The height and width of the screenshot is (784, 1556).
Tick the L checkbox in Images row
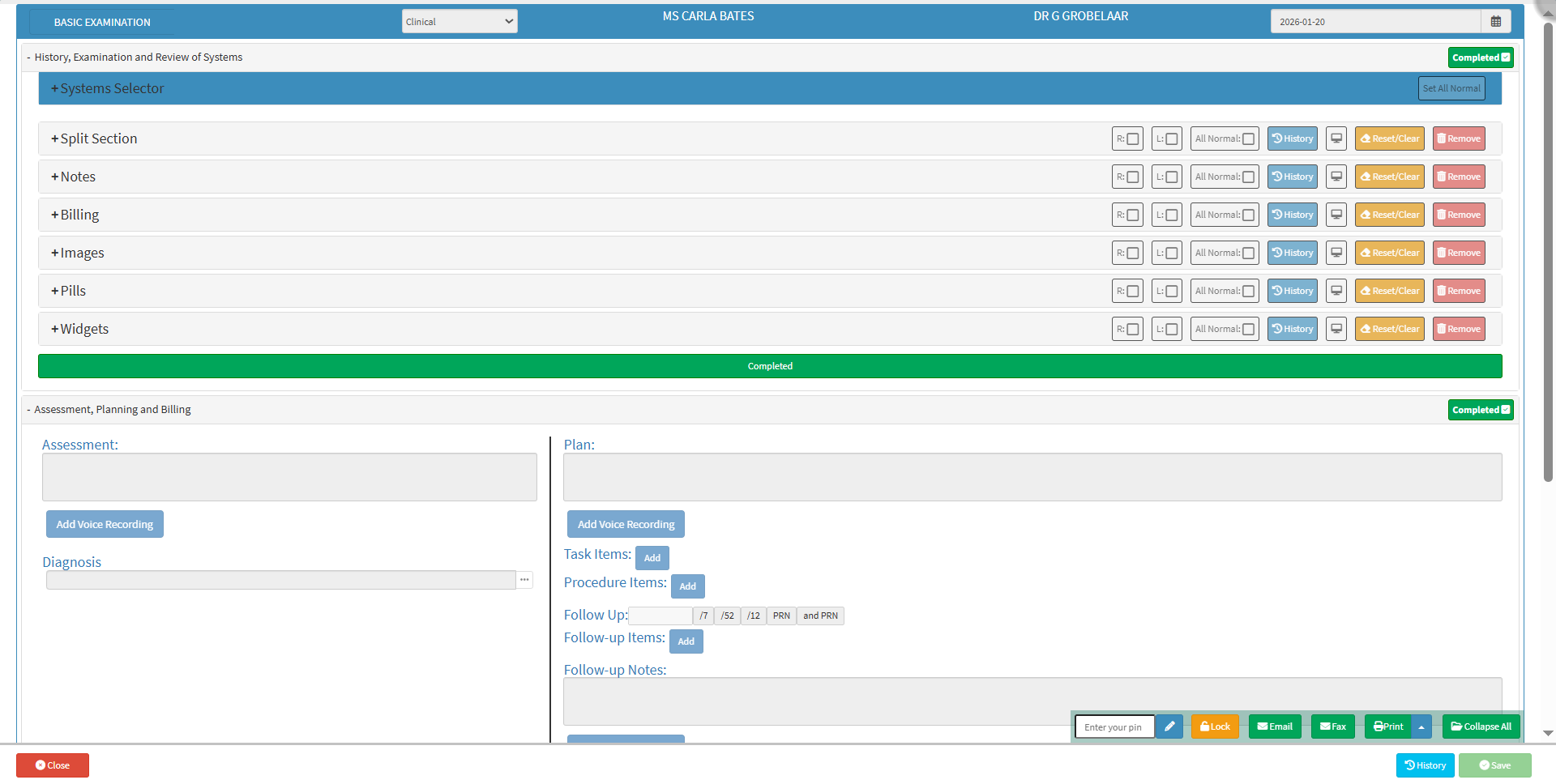tap(1171, 253)
